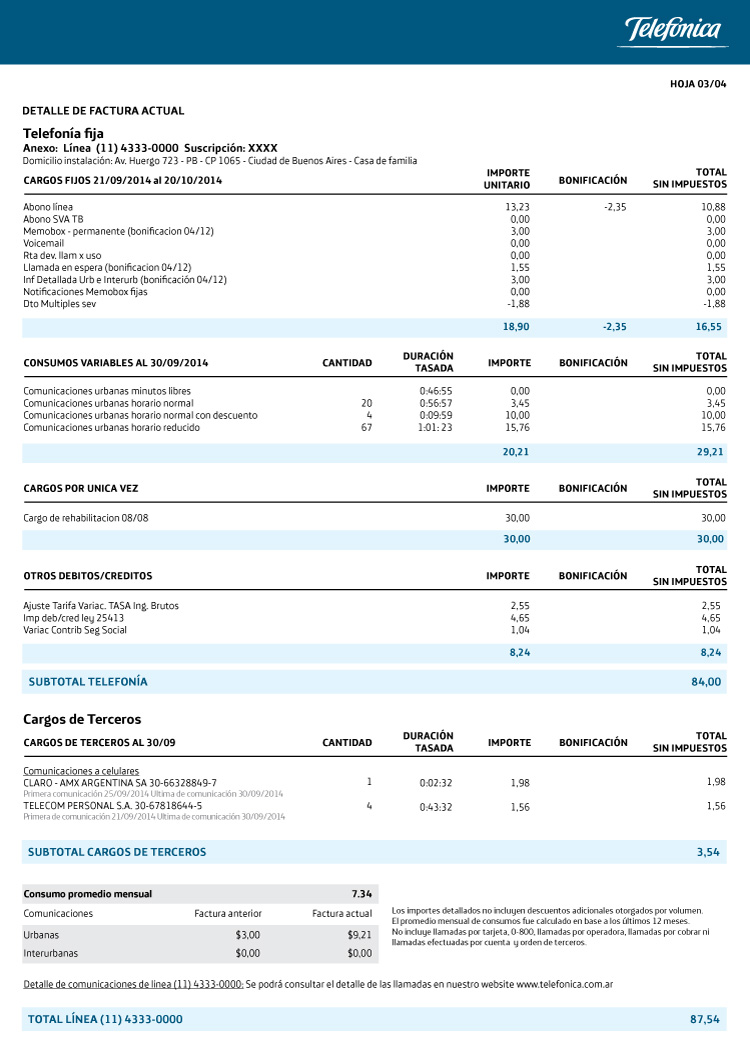
Task: Click 'CARGOS FIJOS 21/09/2014 al 20/10/2014' header
Action: pyautogui.click(x=123, y=181)
